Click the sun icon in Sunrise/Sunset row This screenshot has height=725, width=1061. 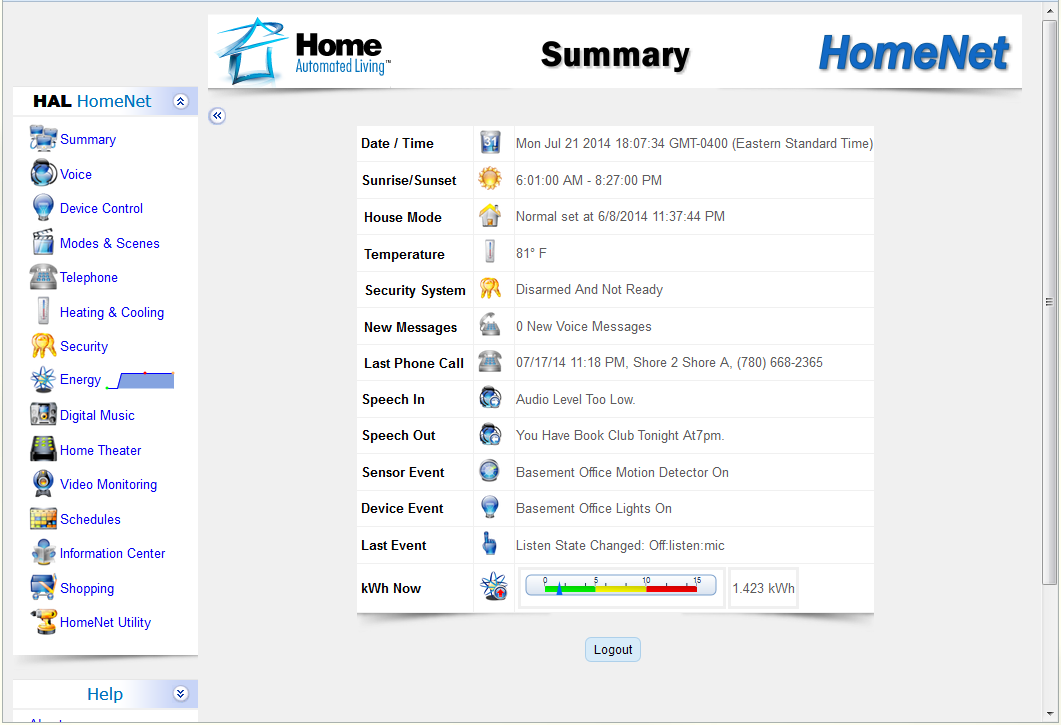[490, 179]
